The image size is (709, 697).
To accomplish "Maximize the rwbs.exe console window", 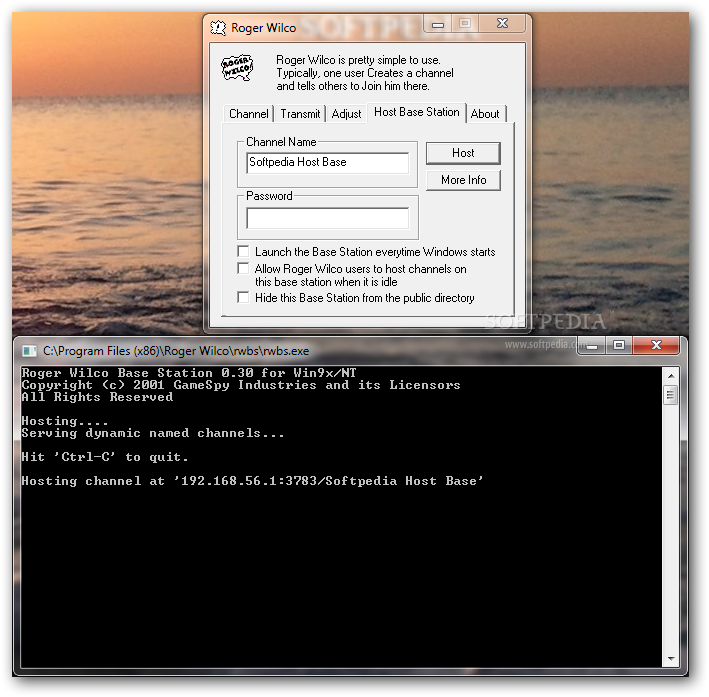I will pyautogui.click(x=619, y=346).
